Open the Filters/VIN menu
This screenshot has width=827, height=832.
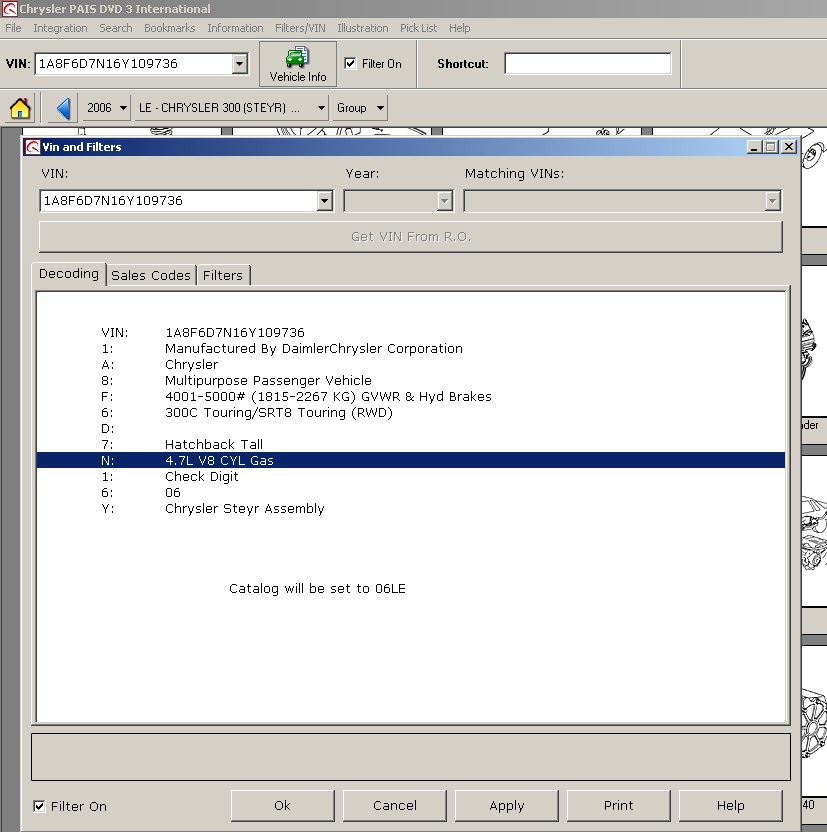[300, 28]
